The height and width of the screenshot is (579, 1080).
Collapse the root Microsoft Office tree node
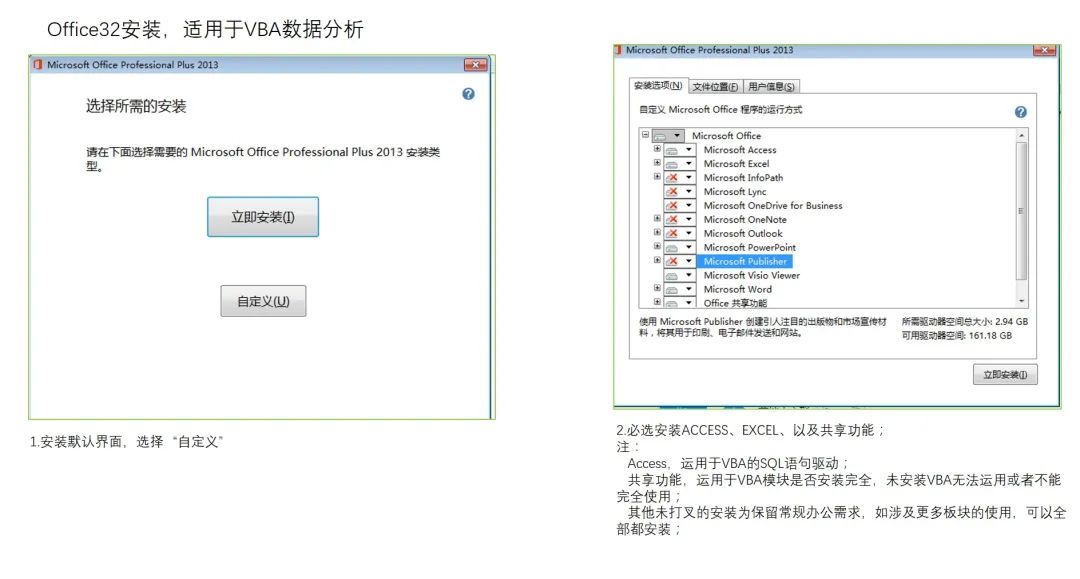coord(645,135)
